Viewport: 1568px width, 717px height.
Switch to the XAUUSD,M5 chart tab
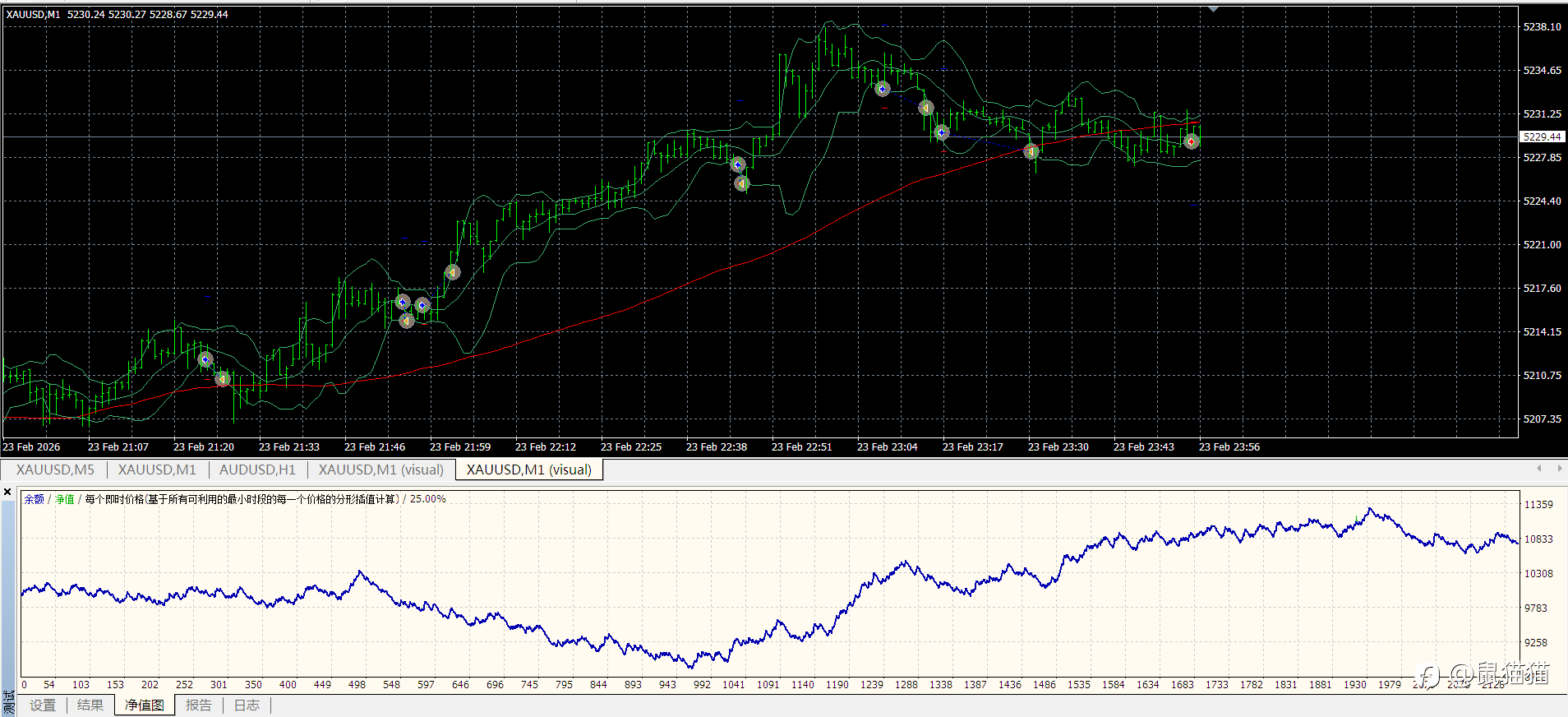pos(55,470)
